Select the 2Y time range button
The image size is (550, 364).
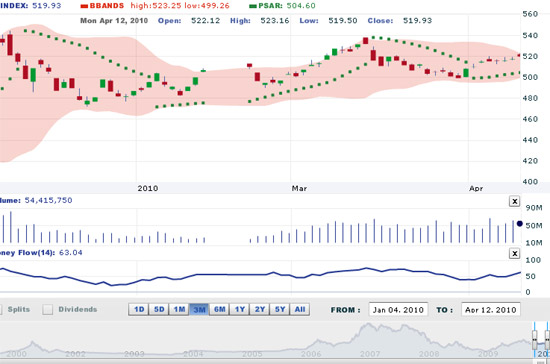260,309
